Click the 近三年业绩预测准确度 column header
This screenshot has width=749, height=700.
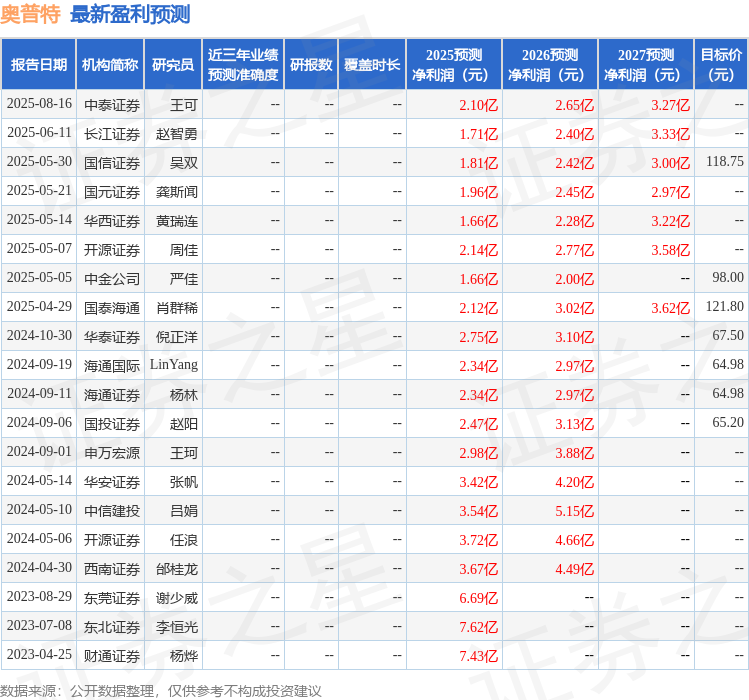[243, 65]
